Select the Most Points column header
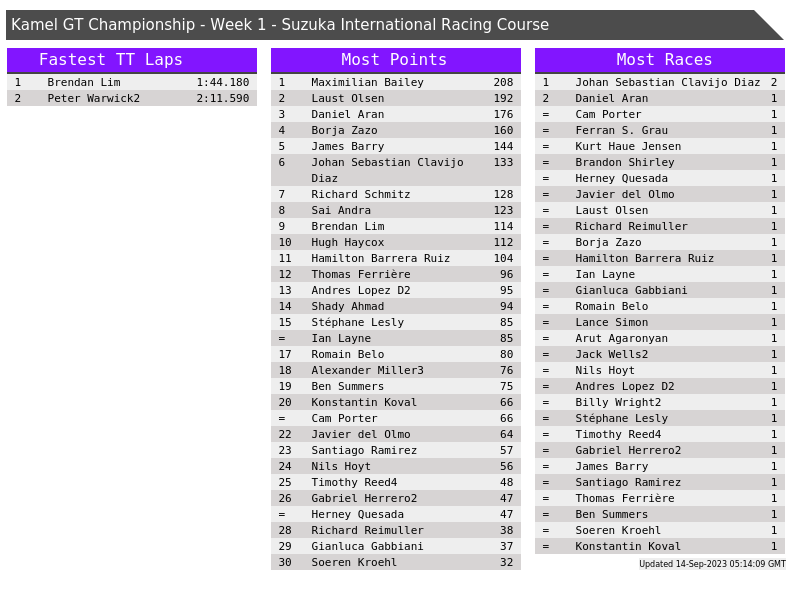This screenshot has width=800, height=600. (395, 60)
